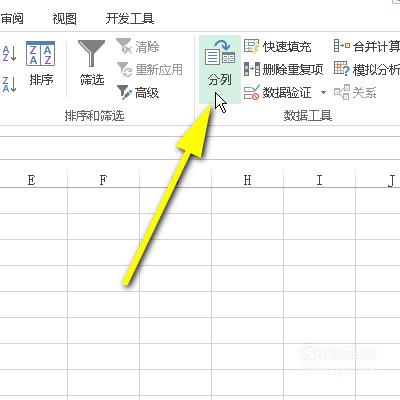The width and height of the screenshot is (400, 400).
Task: Open the 模拟分析 what-if analysis menu
Action: click(367, 69)
